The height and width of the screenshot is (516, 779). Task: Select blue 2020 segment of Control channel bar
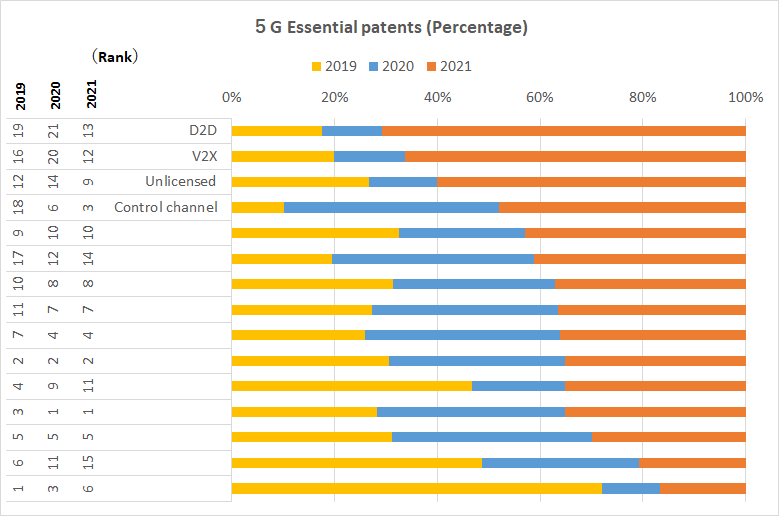click(391, 207)
